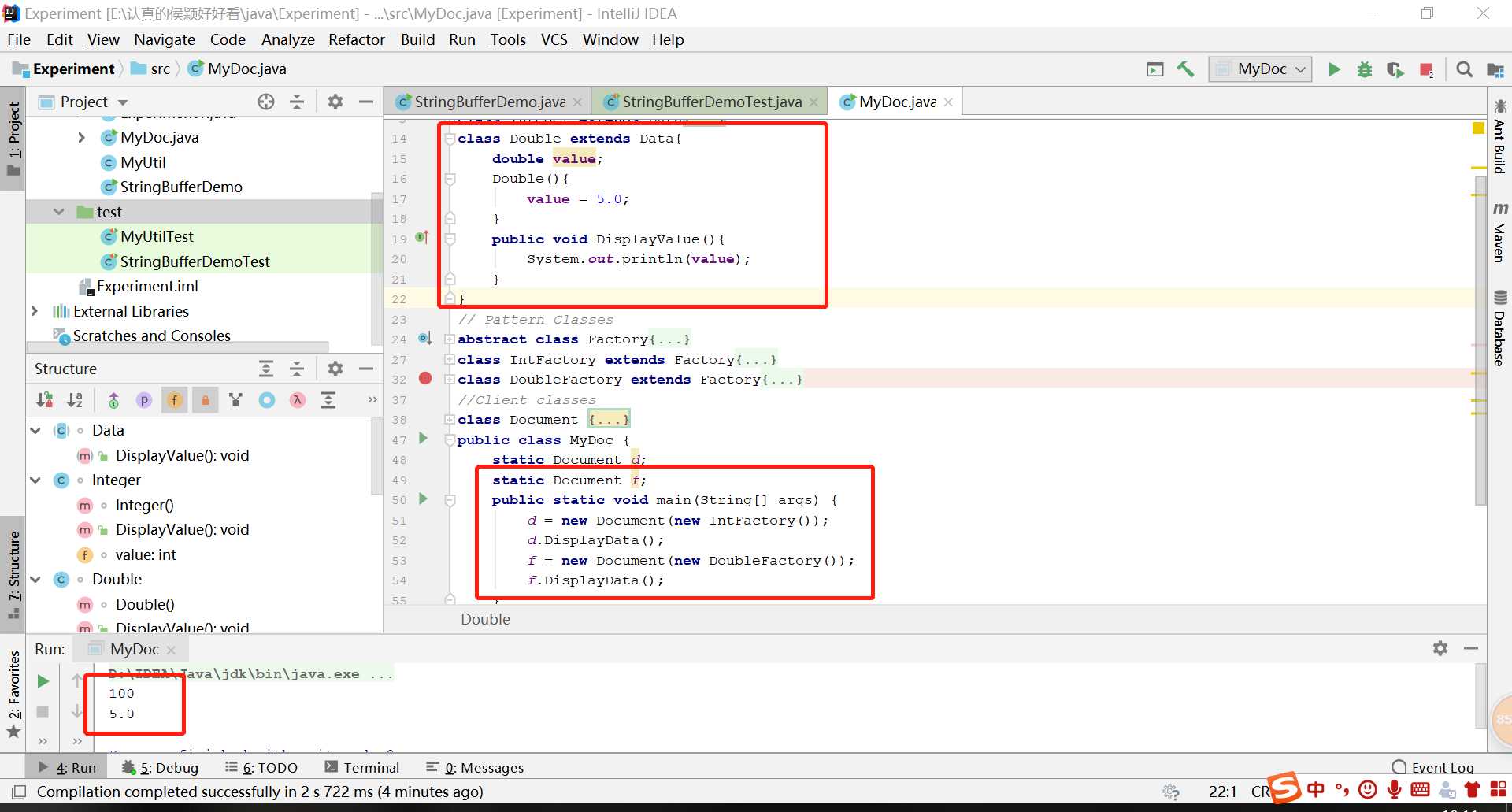The width and height of the screenshot is (1512, 812).
Task: Rerun MyDoc from the Run panel
Action: [x=43, y=681]
